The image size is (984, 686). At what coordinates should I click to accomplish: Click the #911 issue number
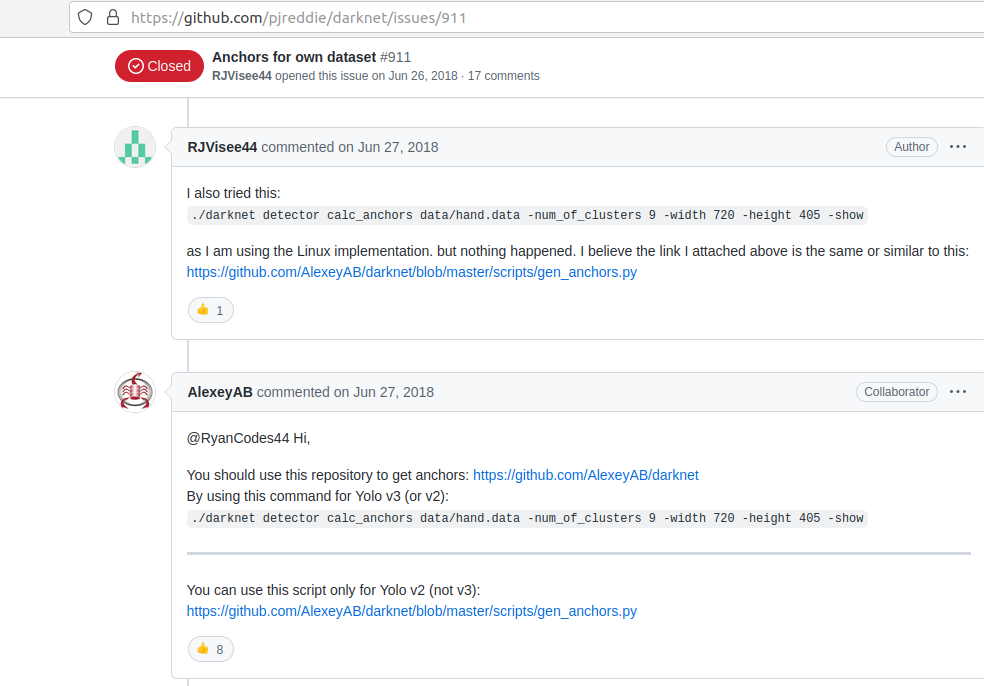pos(395,57)
